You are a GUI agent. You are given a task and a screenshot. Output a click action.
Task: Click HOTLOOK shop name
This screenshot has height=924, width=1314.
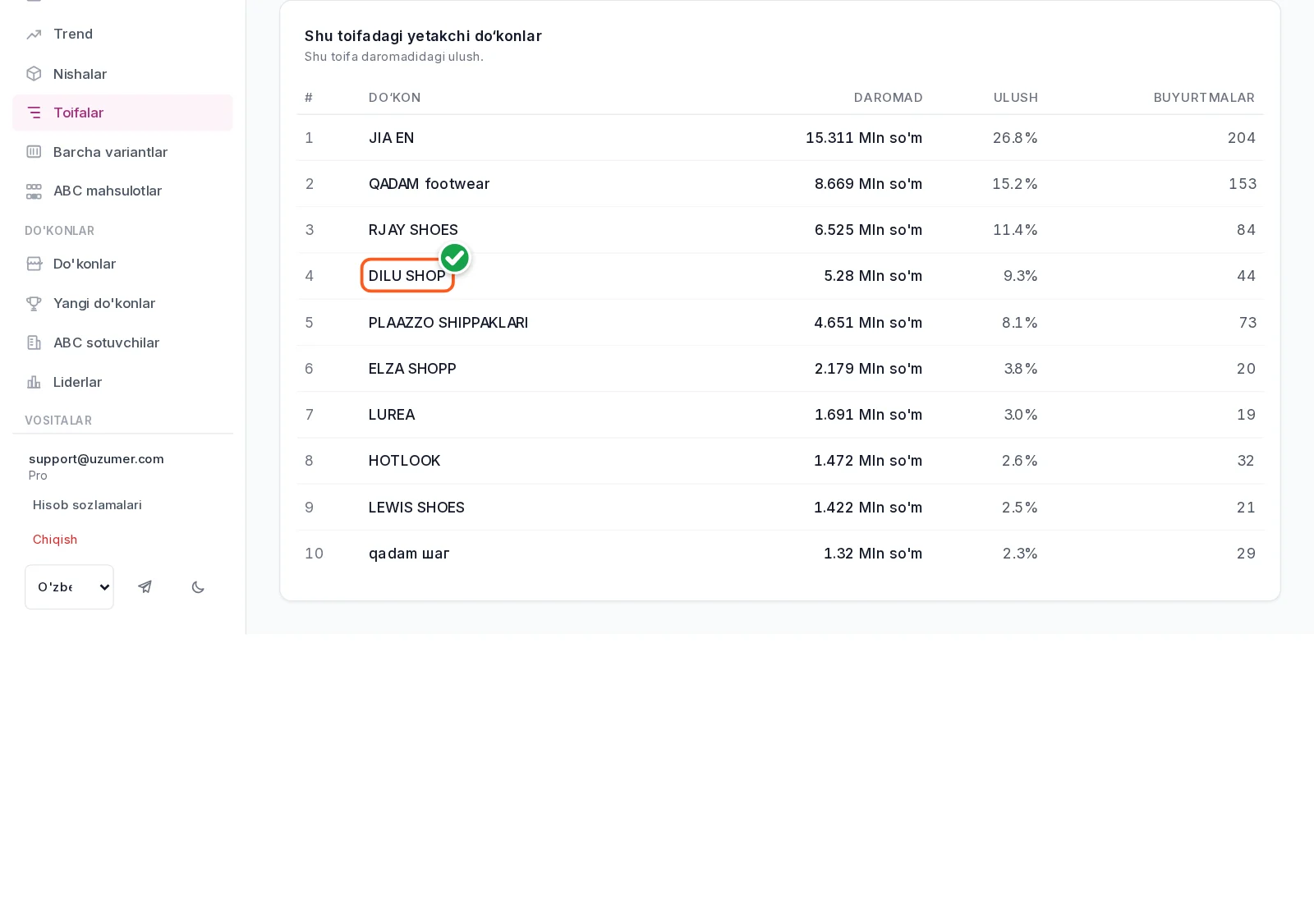(404, 461)
